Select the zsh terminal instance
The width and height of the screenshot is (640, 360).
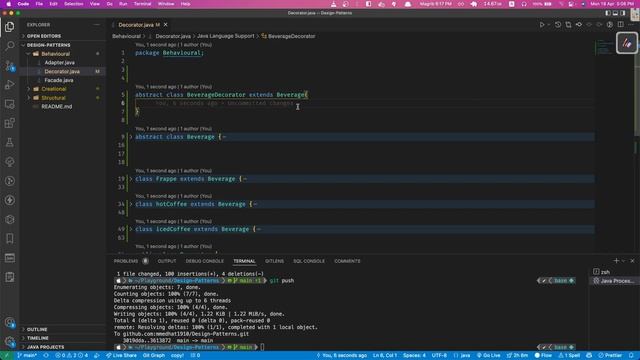pyautogui.click(x=605, y=272)
